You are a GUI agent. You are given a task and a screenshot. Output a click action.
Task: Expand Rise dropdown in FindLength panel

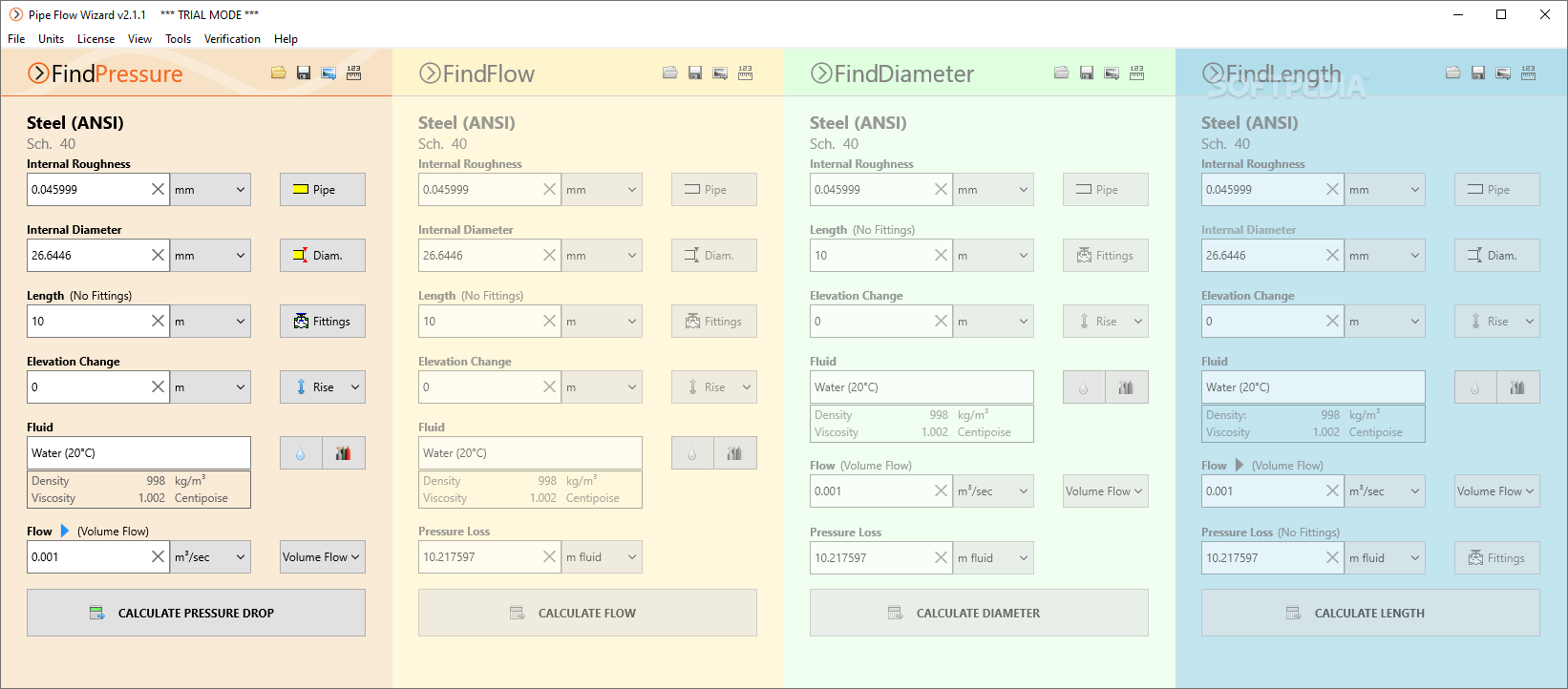pos(1530,322)
